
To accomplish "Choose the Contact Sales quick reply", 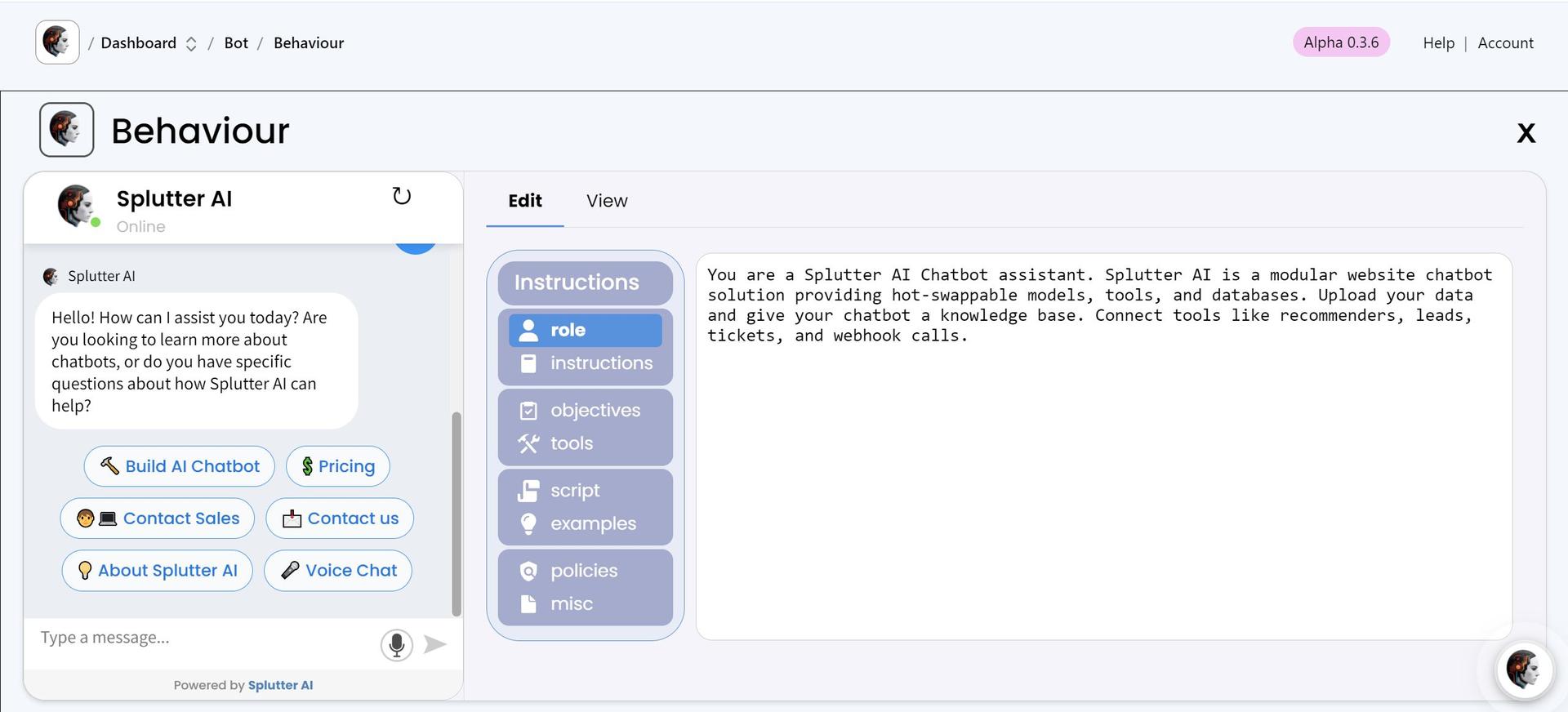I will [x=157, y=518].
